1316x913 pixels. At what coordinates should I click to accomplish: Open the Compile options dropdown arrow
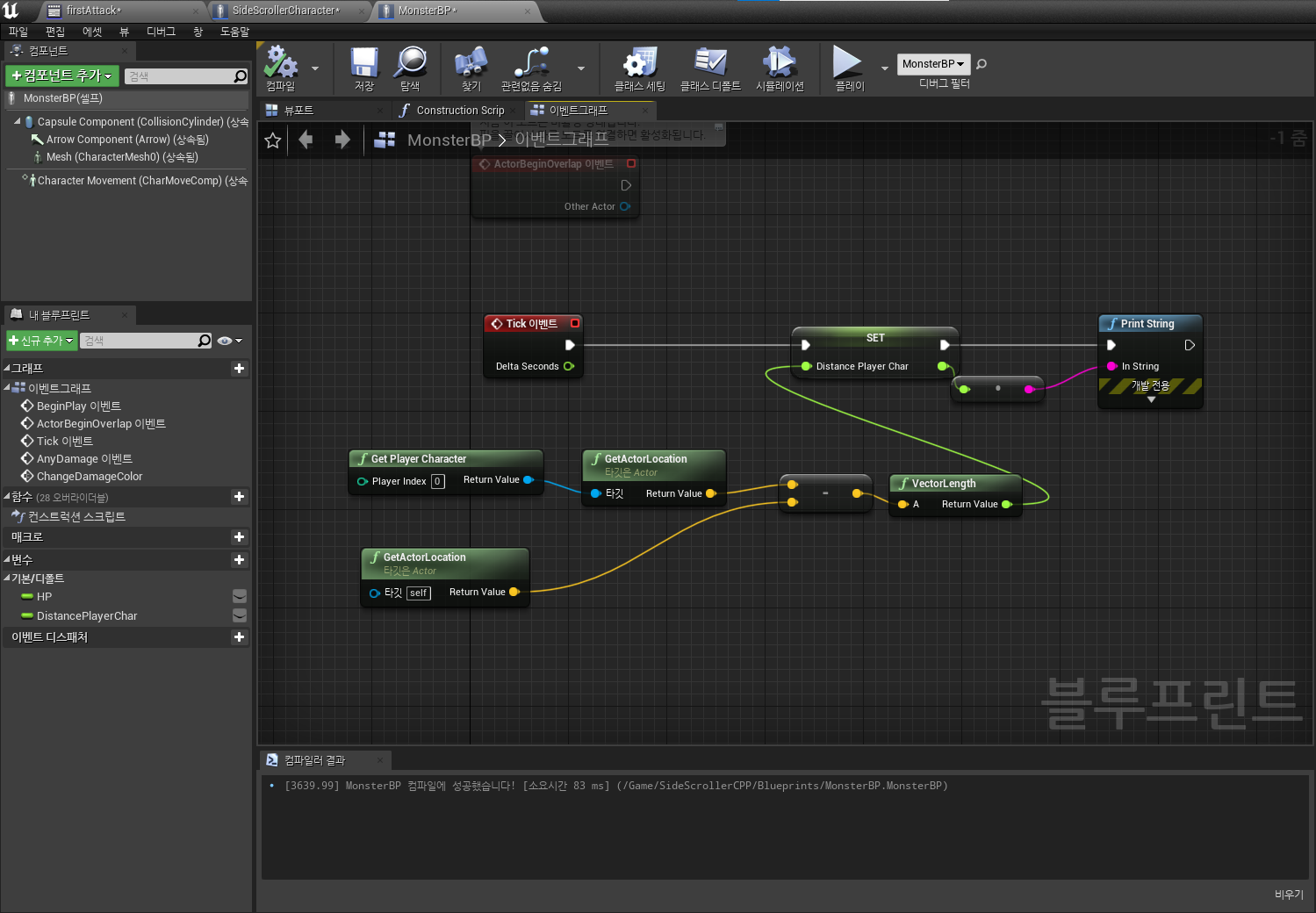click(x=315, y=68)
